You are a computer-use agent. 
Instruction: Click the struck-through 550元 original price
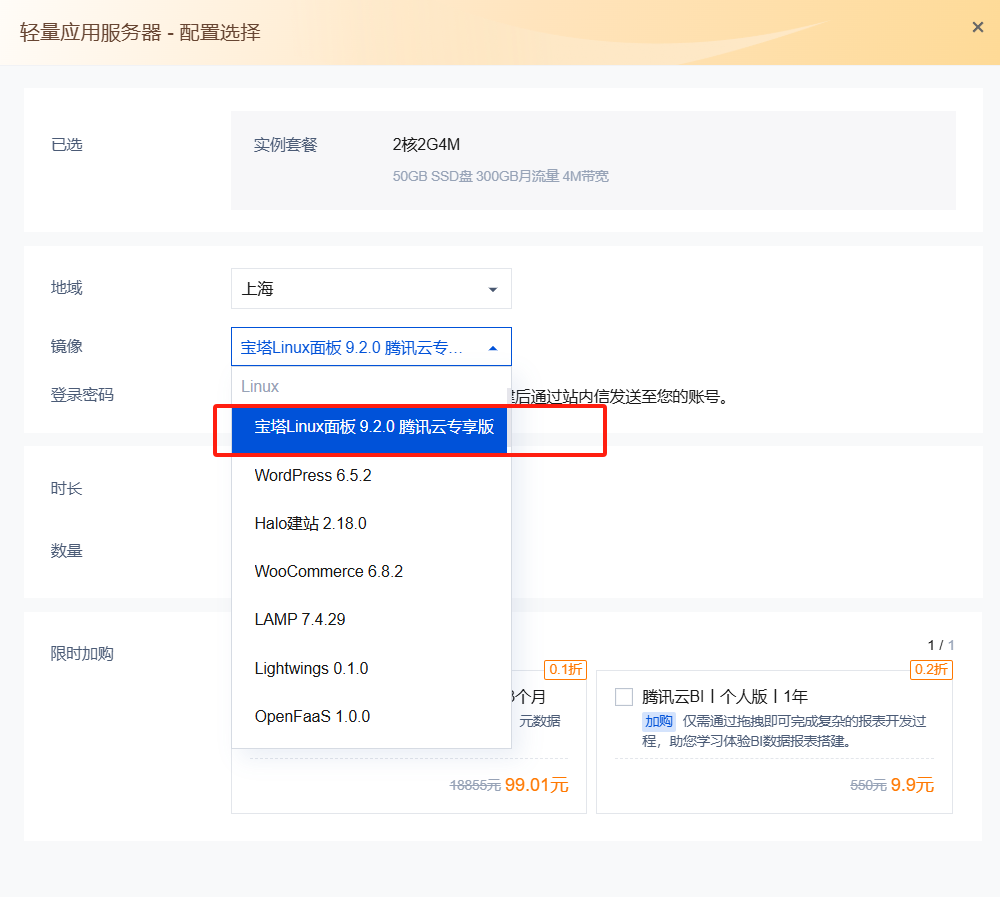(x=868, y=786)
